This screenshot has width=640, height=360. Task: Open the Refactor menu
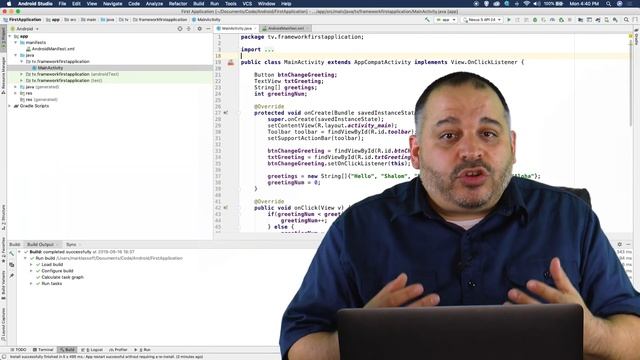[178, 4]
